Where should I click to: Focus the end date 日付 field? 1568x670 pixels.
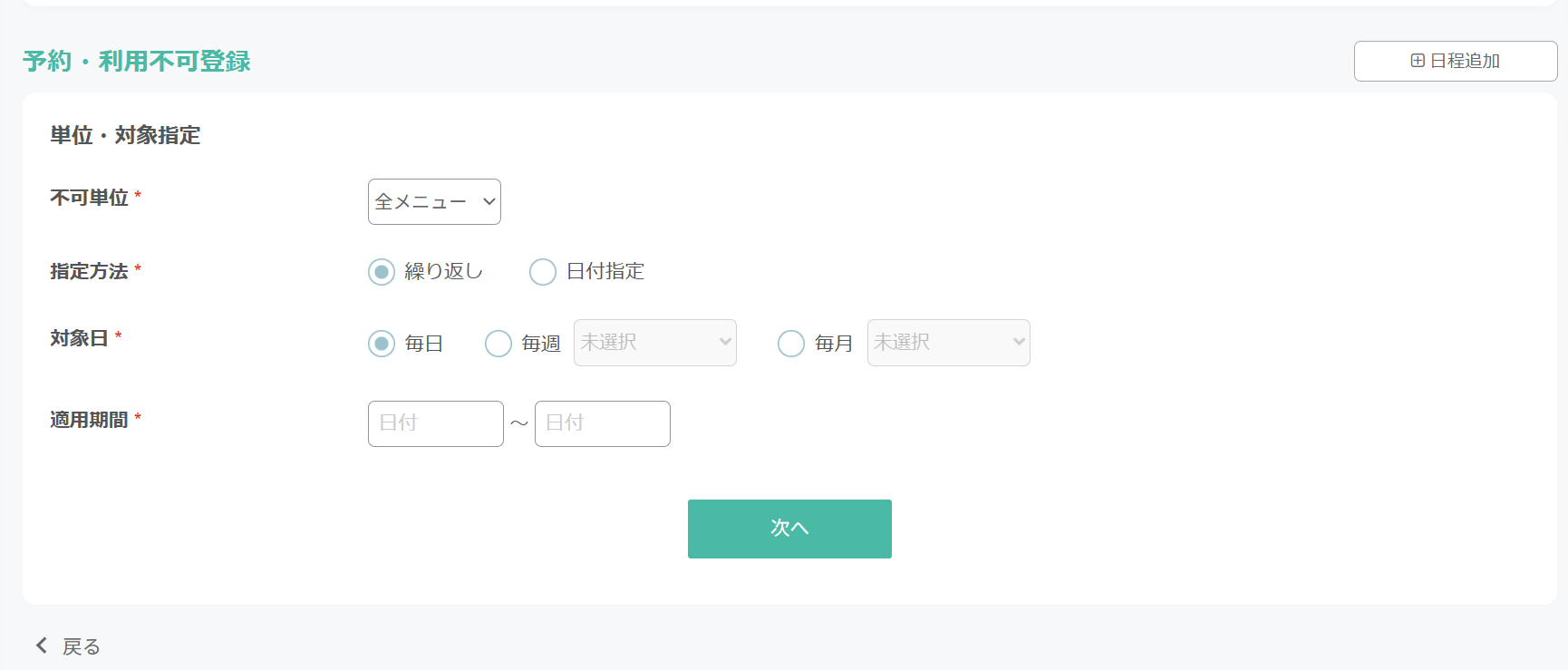(x=603, y=423)
